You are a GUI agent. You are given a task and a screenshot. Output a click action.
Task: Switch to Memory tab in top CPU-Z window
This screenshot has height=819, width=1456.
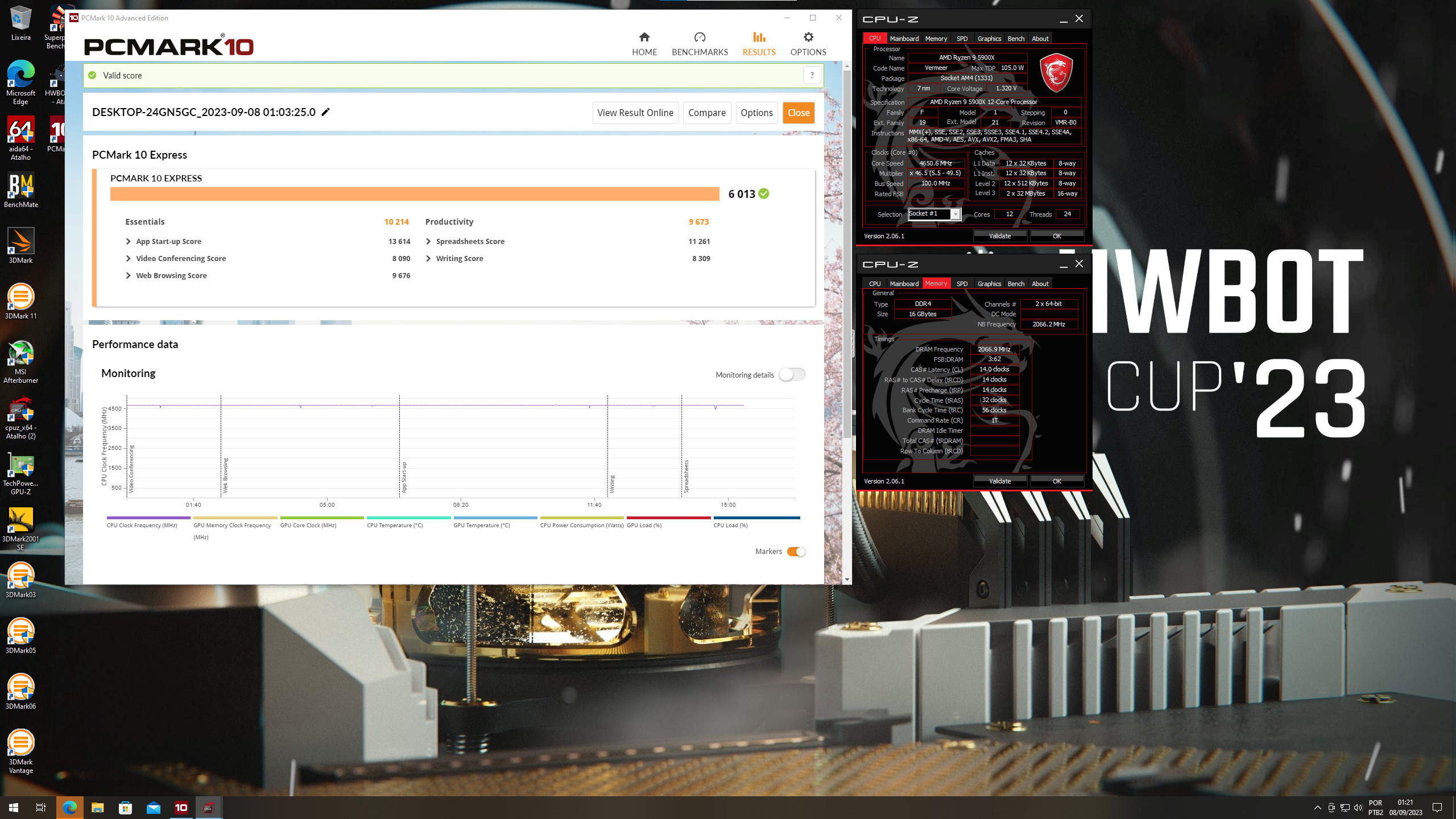click(936, 39)
